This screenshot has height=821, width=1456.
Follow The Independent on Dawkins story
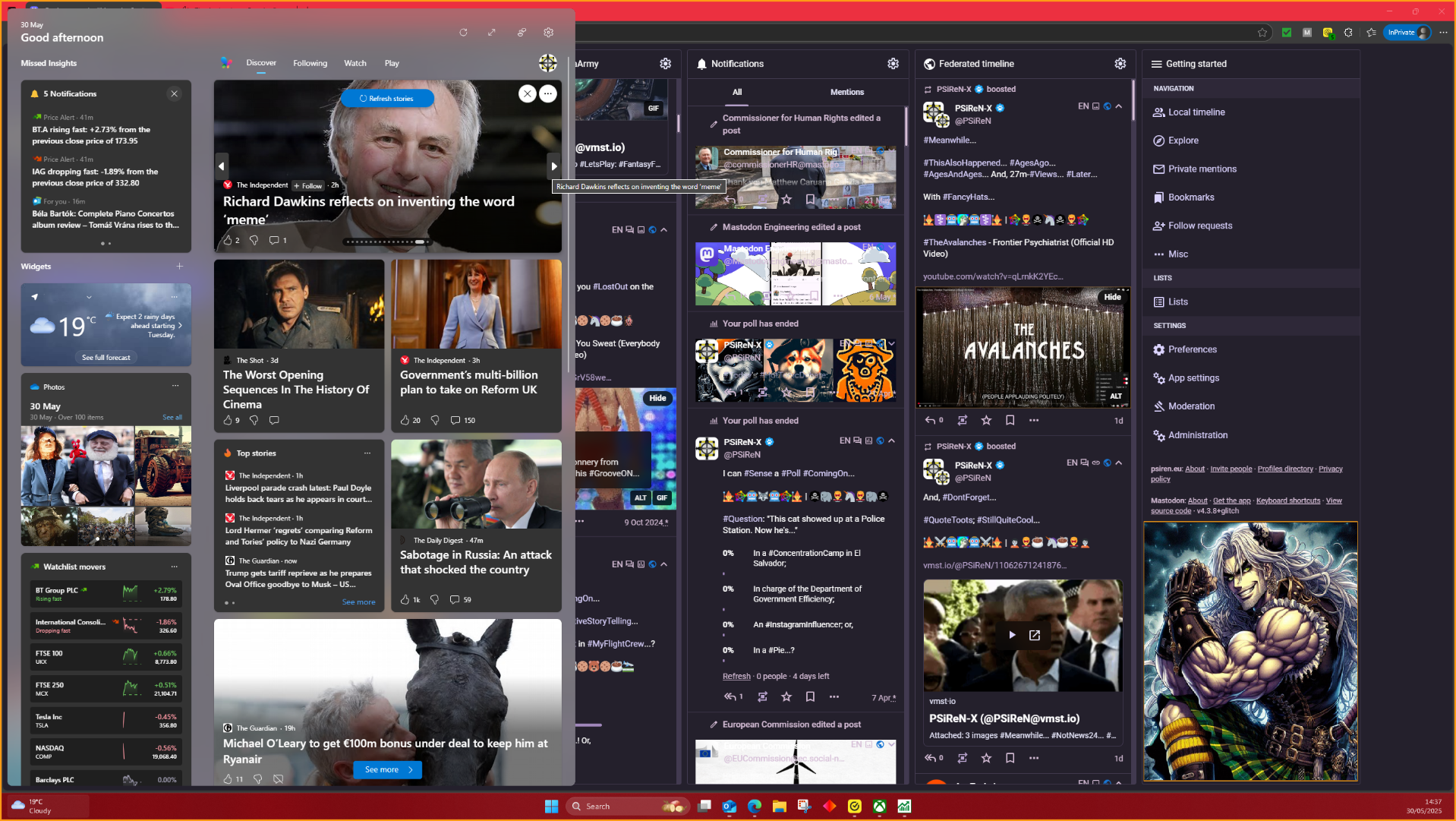pyautogui.click(x=308, y=185)
